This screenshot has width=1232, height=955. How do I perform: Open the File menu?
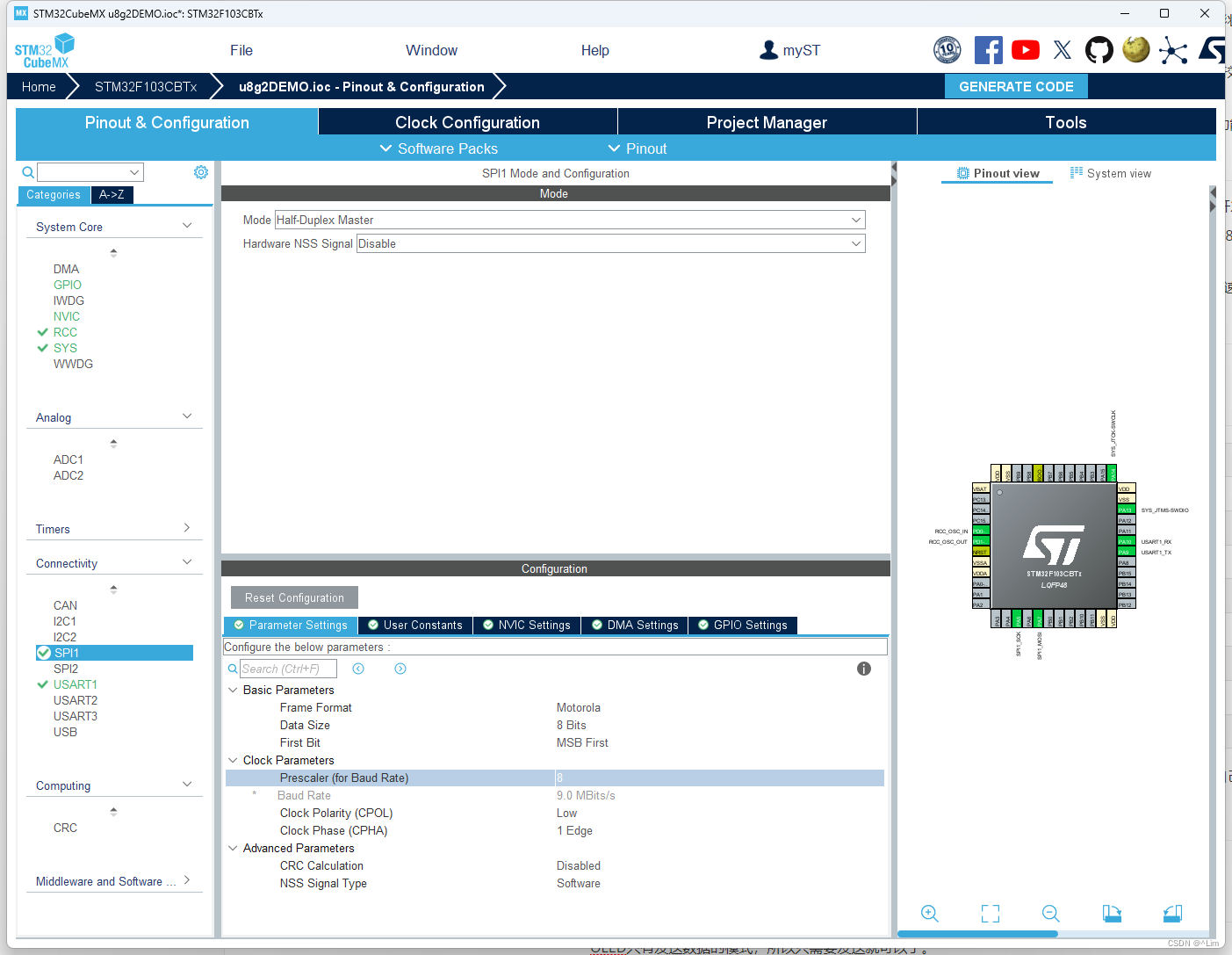(x=241, y=50)
